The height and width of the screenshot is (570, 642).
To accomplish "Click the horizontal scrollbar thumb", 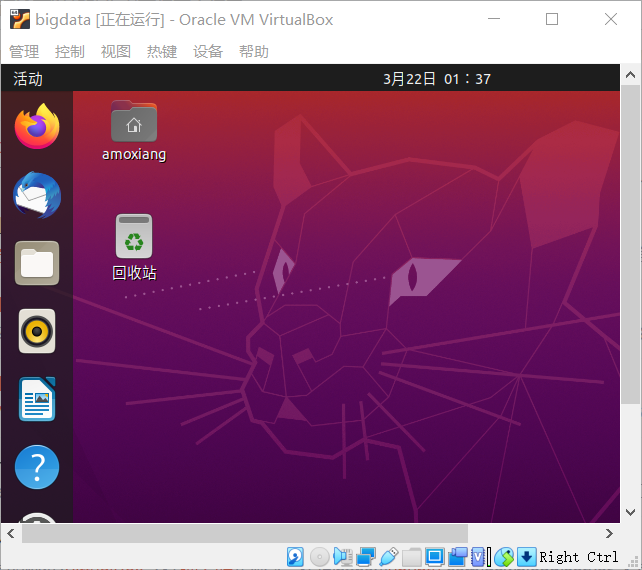I will pyautogui.click(x=245, y=534).
